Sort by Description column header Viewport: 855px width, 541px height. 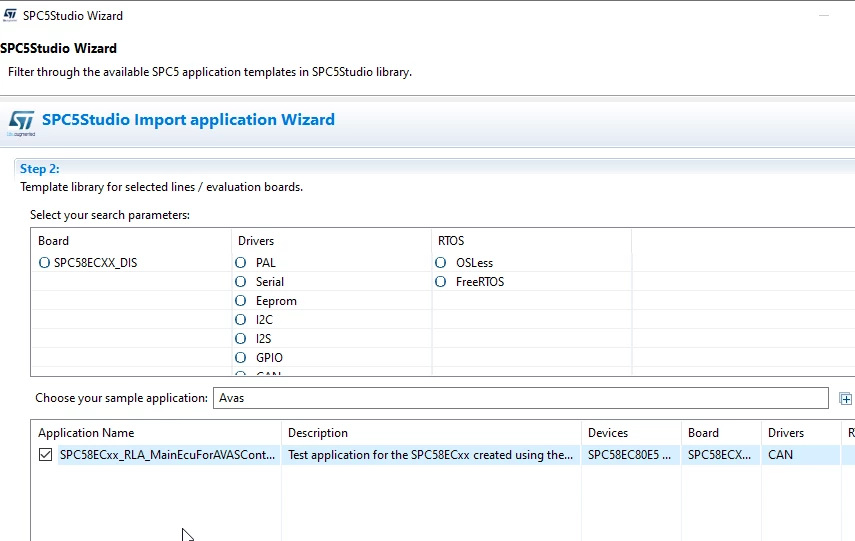pyautogui.click(x=318, y=433)
